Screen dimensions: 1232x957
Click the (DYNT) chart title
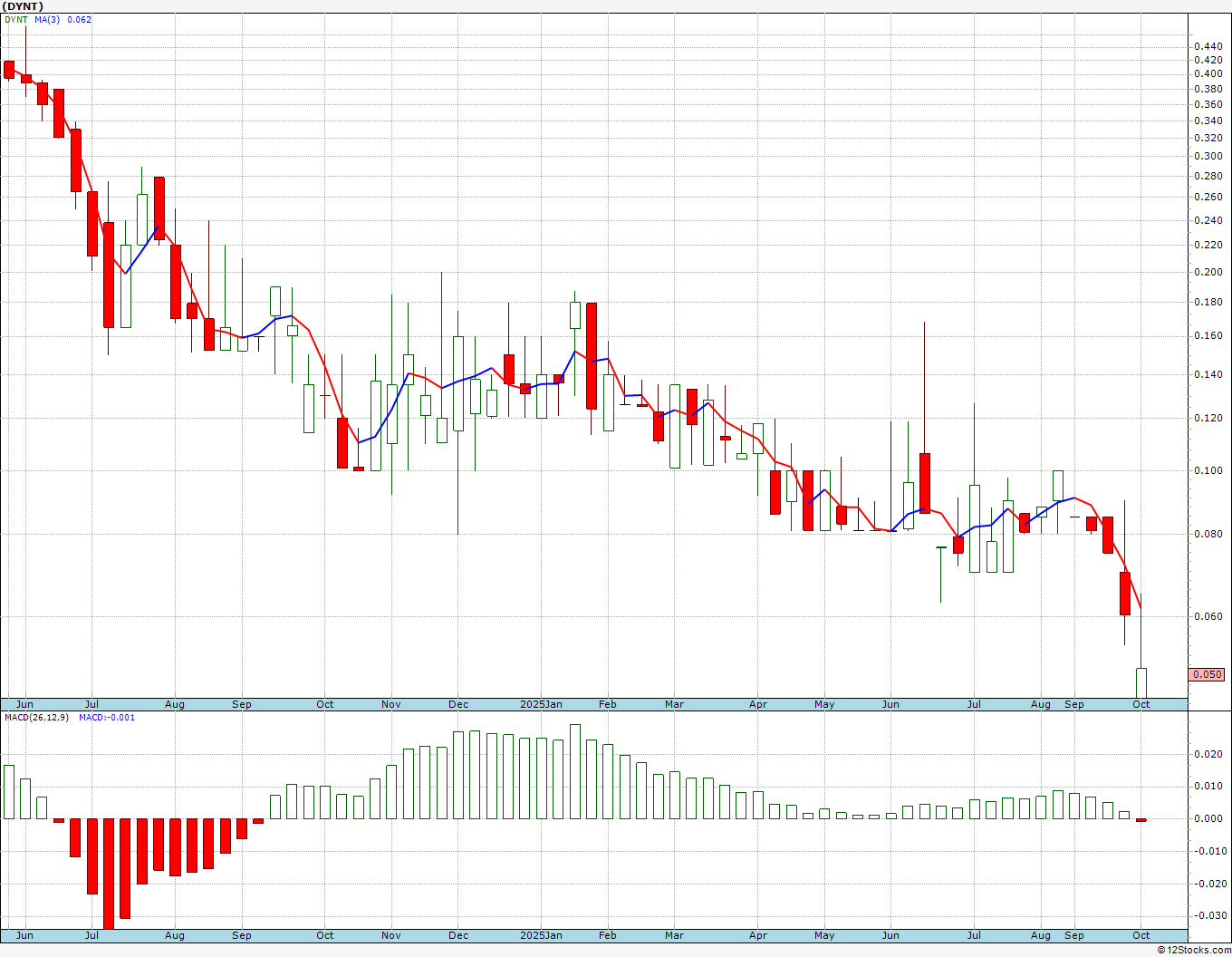(x=24, y=6)
